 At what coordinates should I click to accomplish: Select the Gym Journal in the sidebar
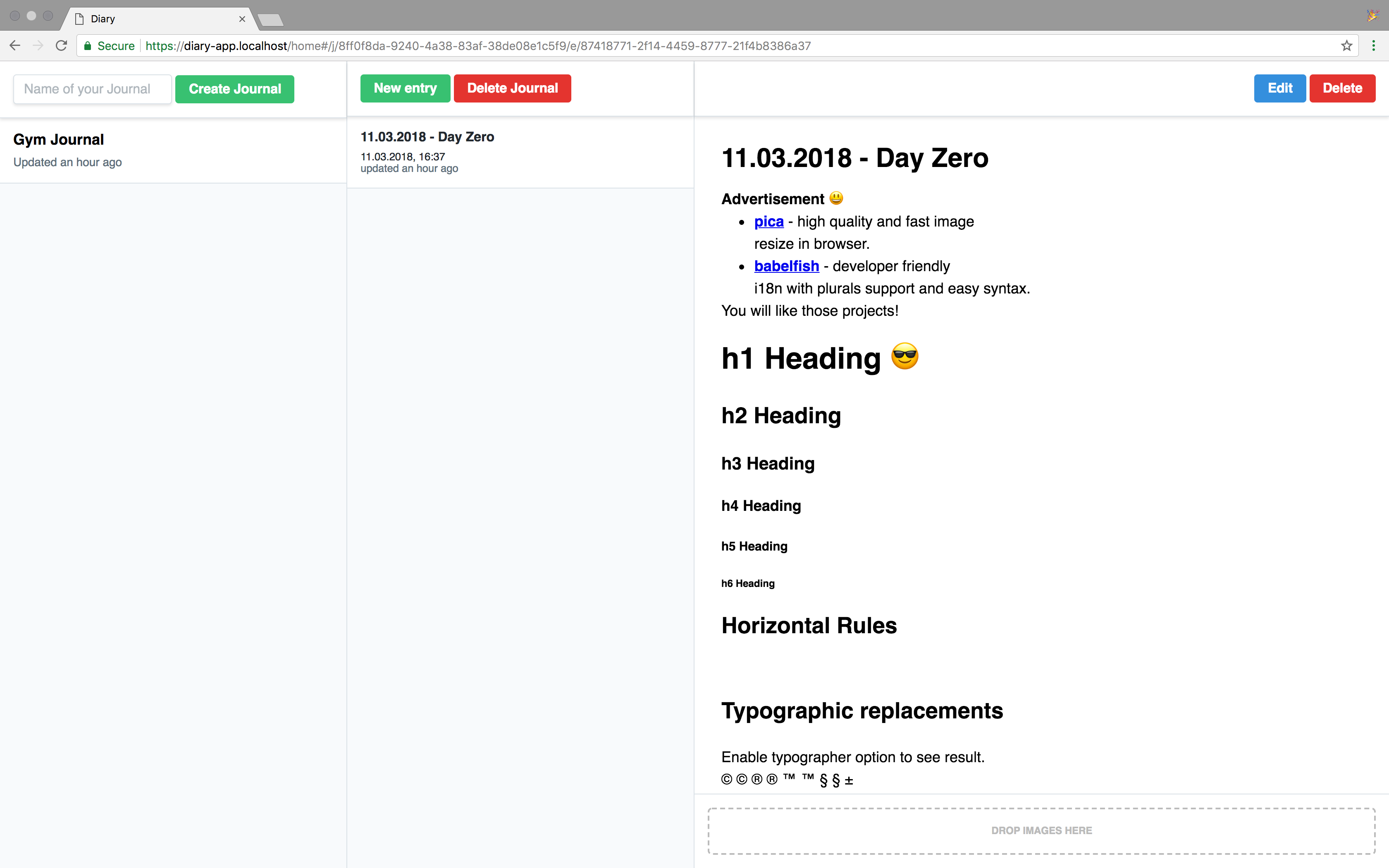point(58,139)
